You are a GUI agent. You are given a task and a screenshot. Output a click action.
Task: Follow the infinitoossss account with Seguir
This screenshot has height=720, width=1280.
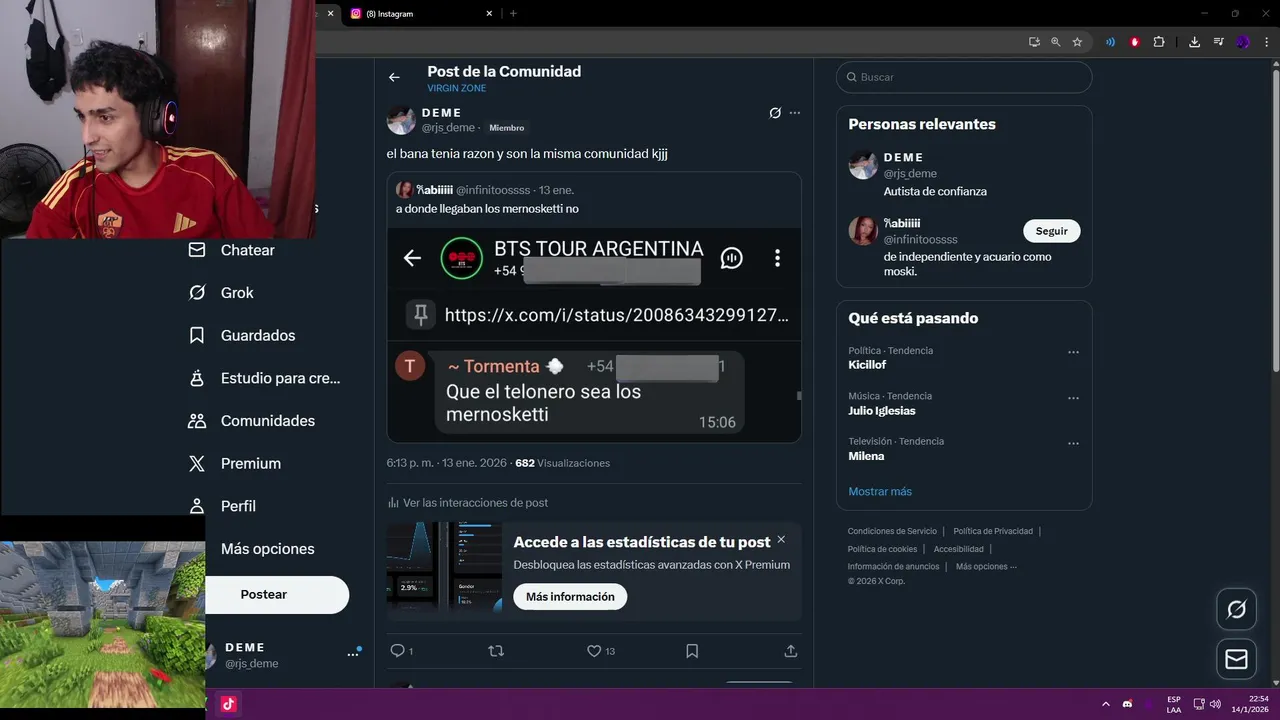[x=1051, y=231]
